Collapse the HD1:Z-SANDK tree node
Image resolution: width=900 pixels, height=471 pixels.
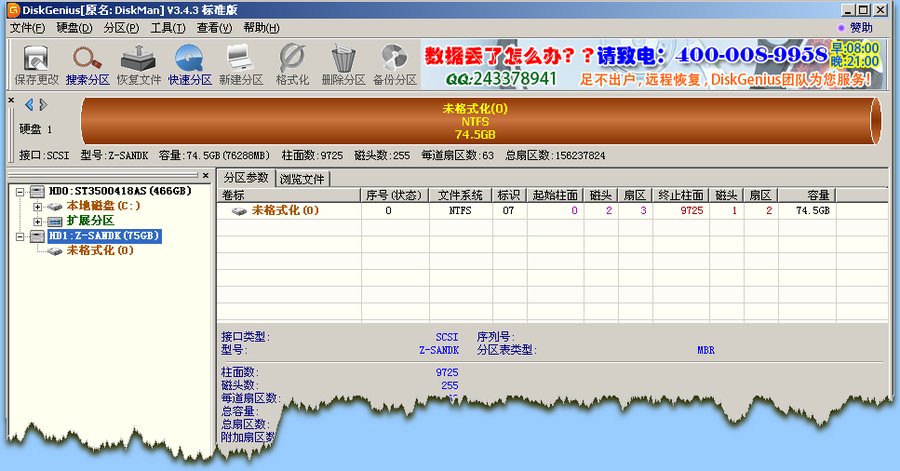tap(20, 236)
